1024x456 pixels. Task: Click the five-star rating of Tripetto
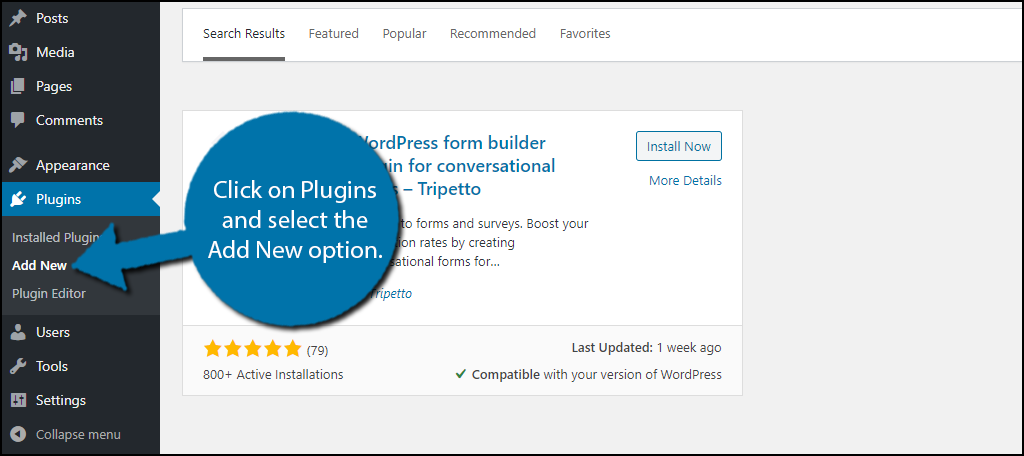[x=252, y=349]
